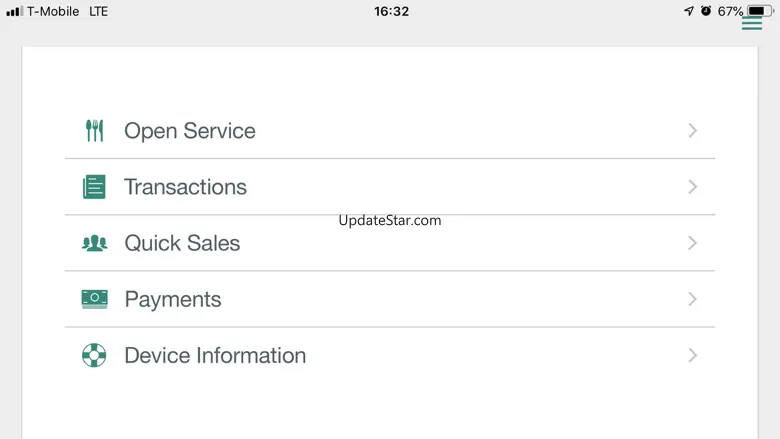The image size is (780, 439).
Task: Tap the Device Information lifebuoy icon
Action: pos(94,355)
